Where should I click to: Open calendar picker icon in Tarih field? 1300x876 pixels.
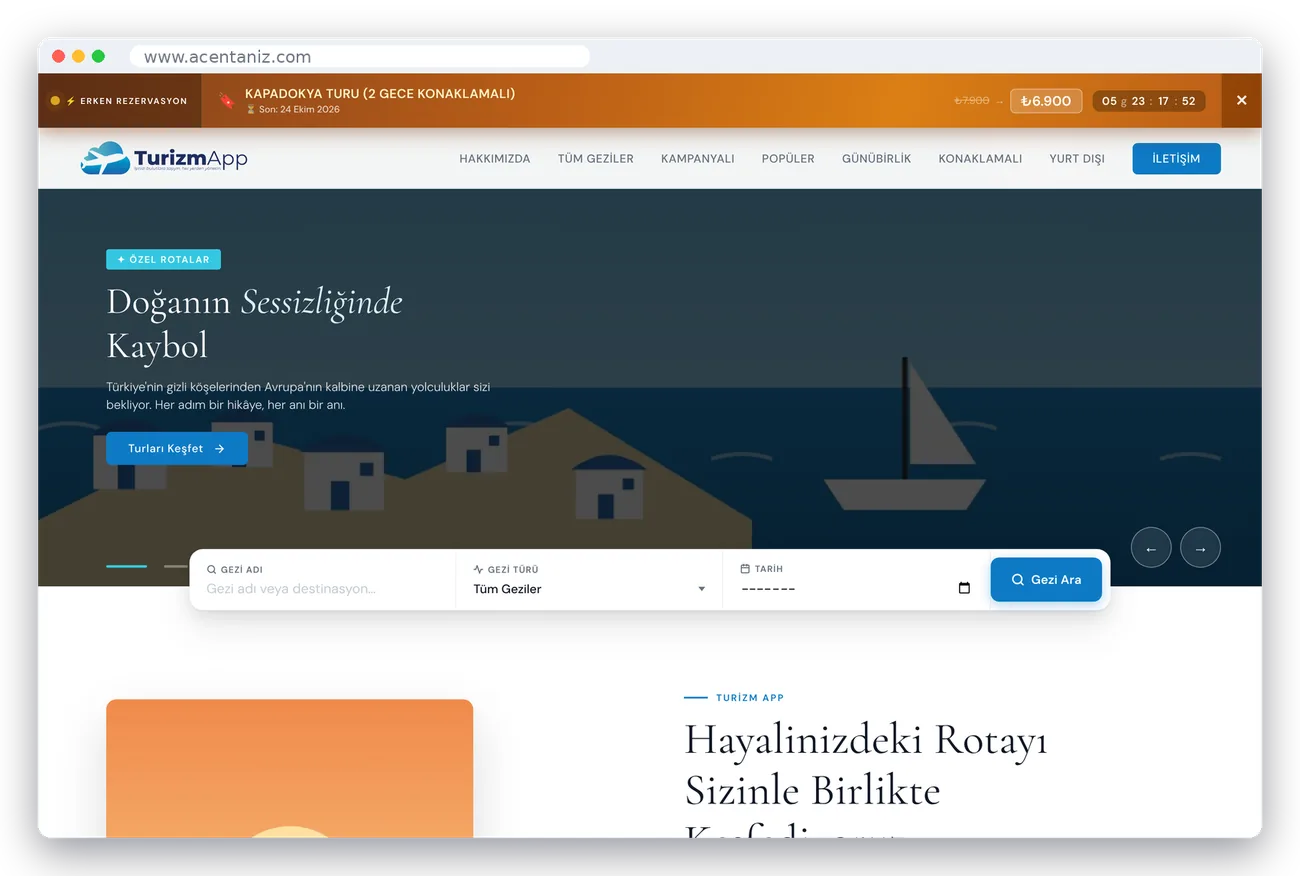click(x=964, y=588)
